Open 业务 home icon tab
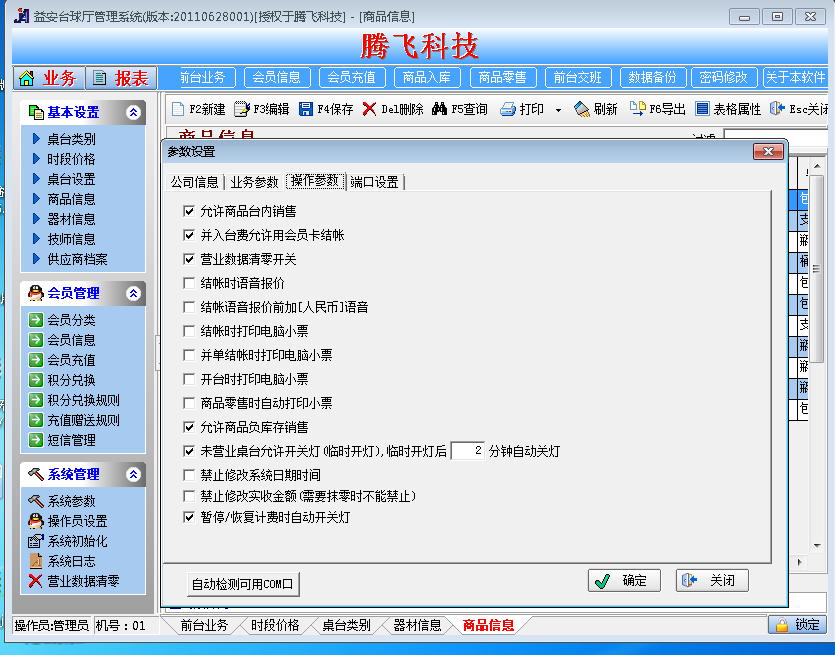Screen dimensions: 835x655 point(49,78)
